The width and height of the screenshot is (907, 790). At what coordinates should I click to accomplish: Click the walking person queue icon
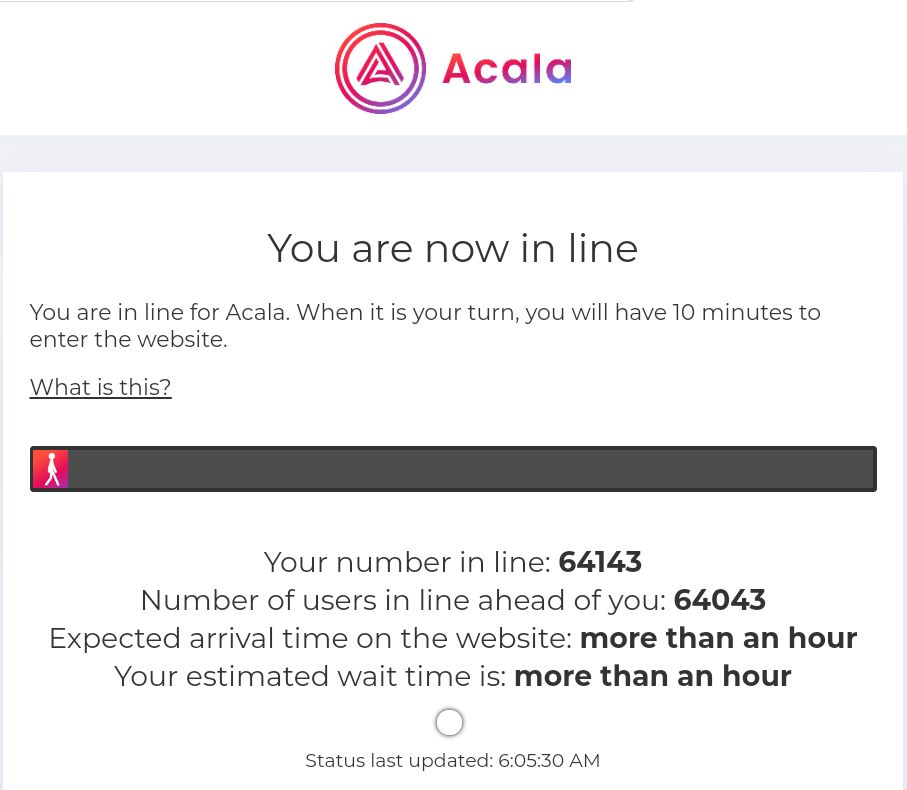51,469
